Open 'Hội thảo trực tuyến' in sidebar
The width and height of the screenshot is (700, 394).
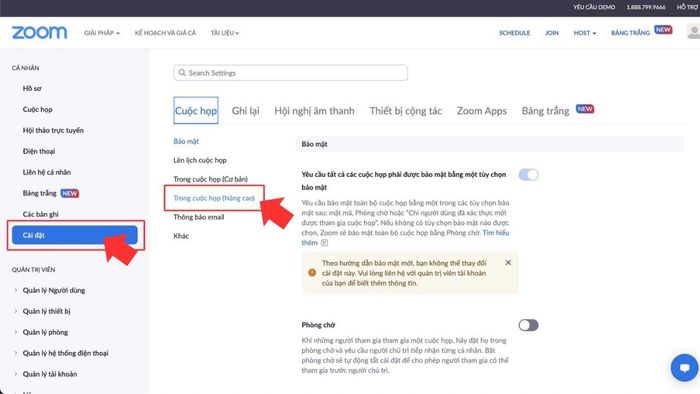click(x=53, y=130)
